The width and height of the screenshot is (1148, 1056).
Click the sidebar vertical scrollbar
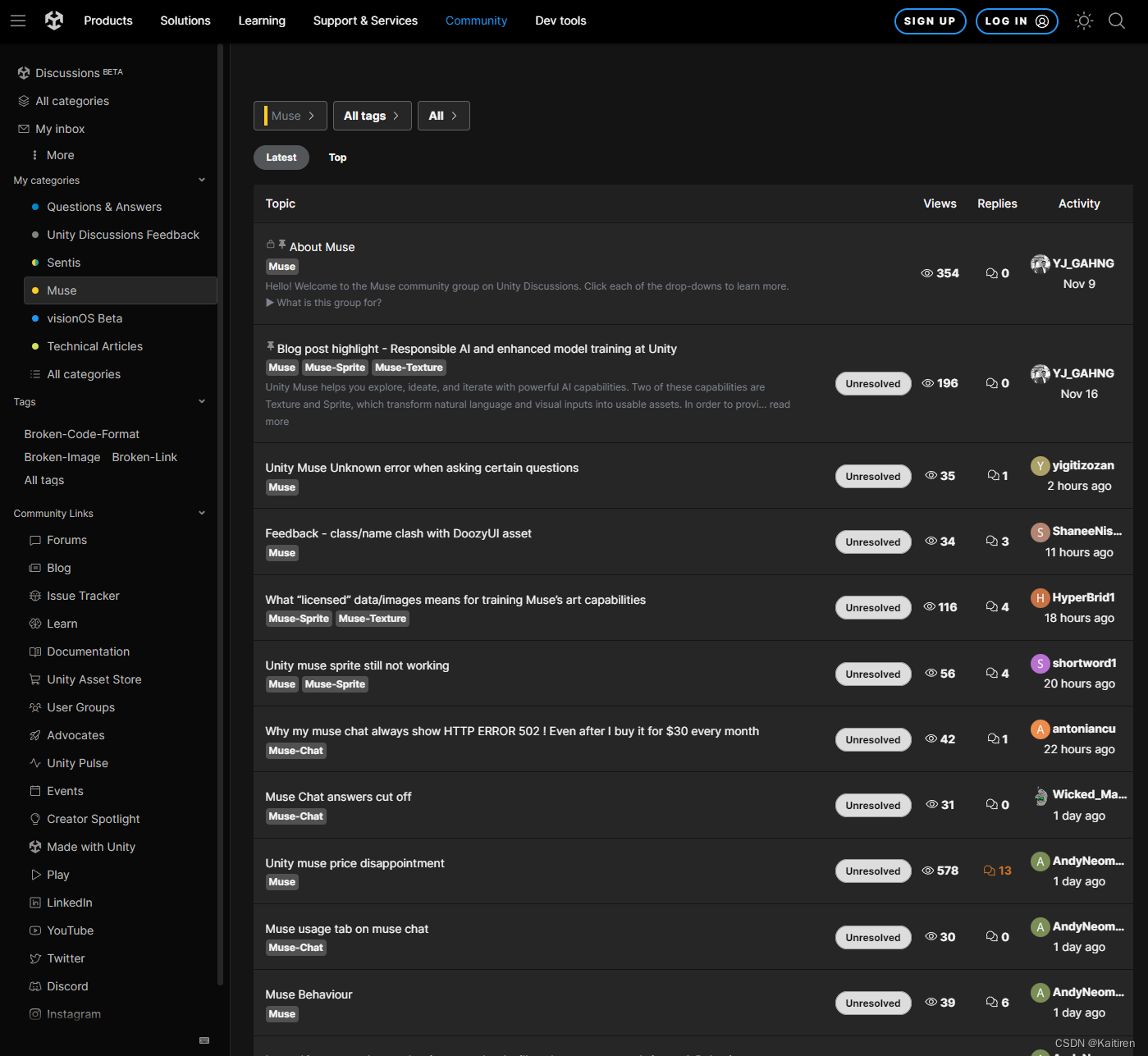tap(220, 514)
